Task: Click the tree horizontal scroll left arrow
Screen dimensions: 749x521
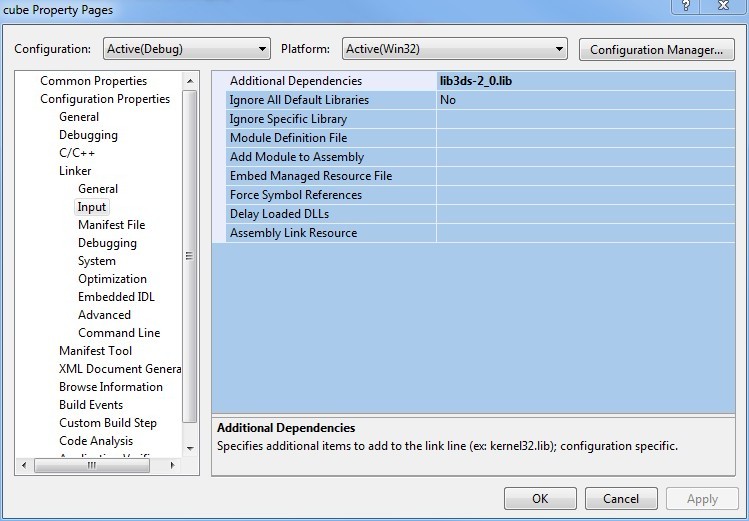Action: click(x=24, y=465)
